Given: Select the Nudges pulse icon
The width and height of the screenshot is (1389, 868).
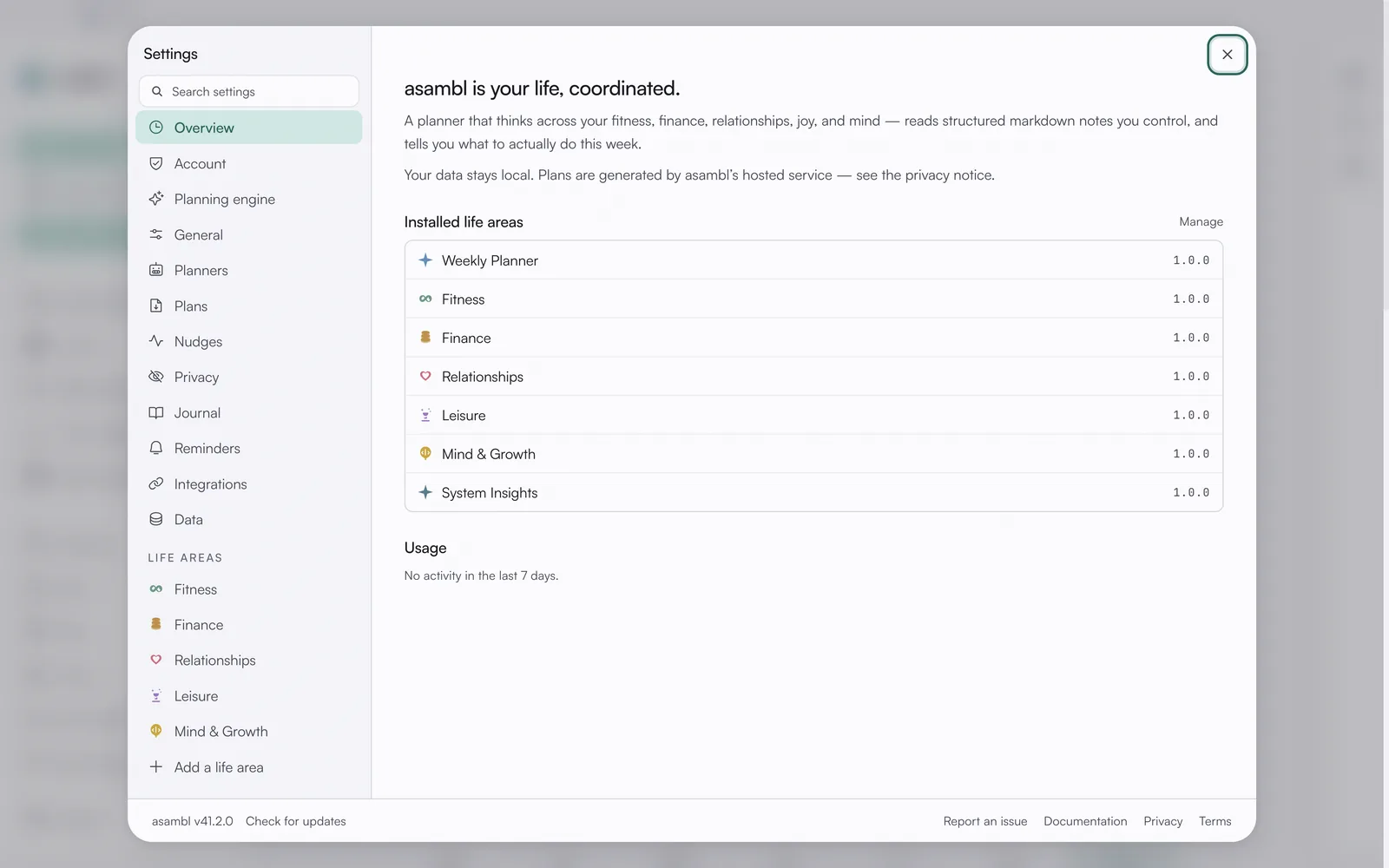Looking at the screenshot, I should [156, 341].
